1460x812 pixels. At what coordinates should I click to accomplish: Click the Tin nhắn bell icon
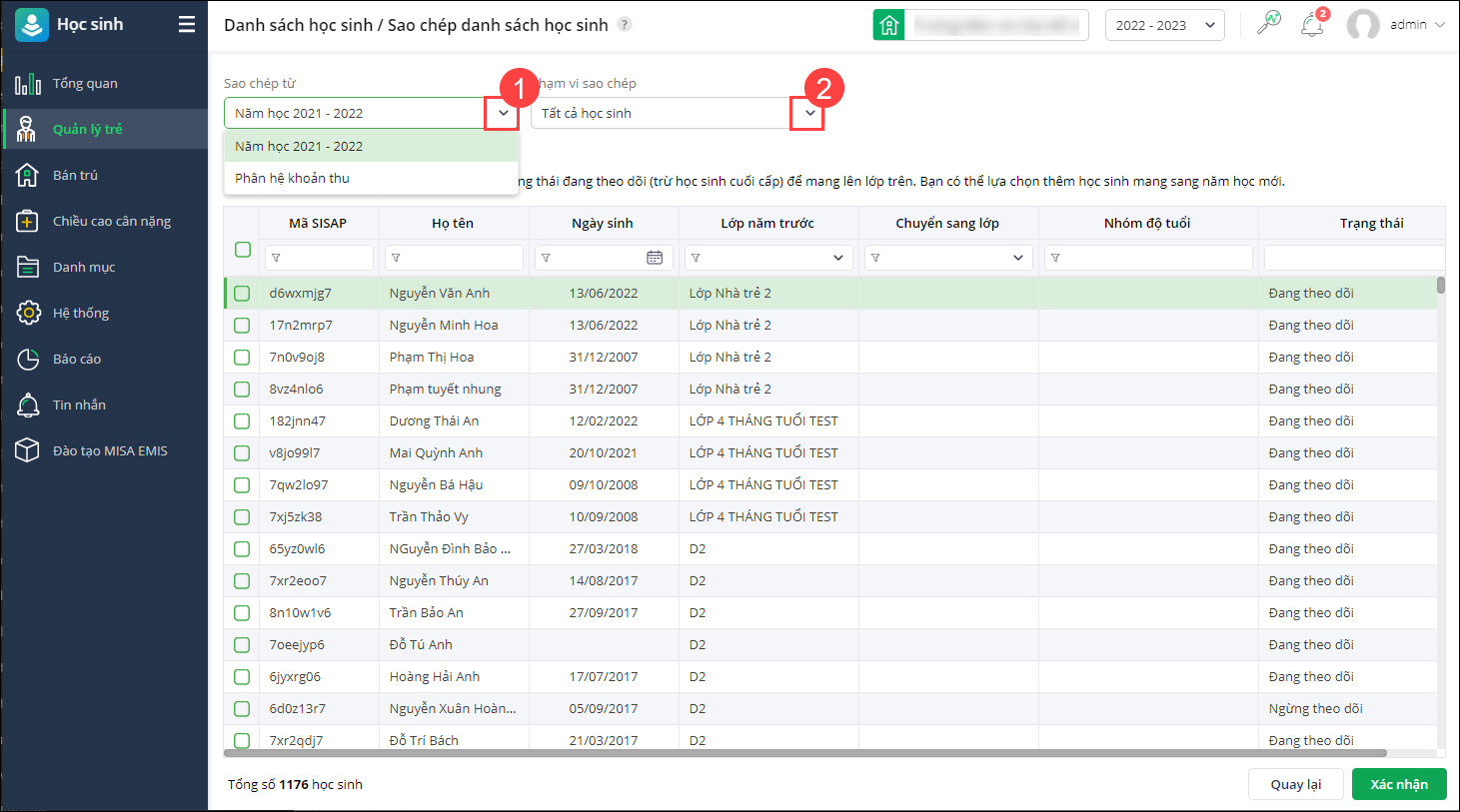coord(28,405)
